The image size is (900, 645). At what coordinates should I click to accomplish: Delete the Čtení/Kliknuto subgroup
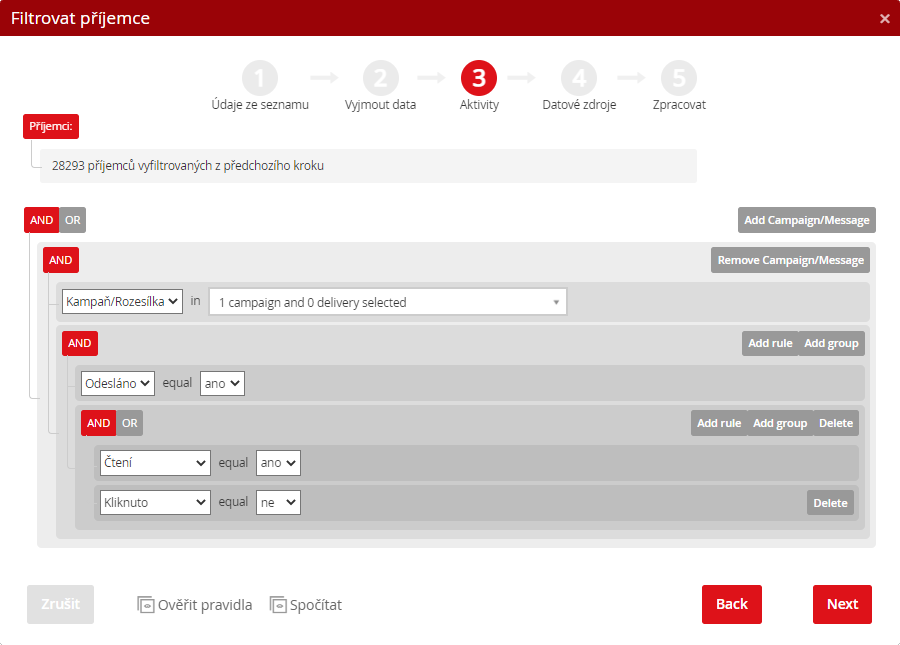(x=836, y=423)
